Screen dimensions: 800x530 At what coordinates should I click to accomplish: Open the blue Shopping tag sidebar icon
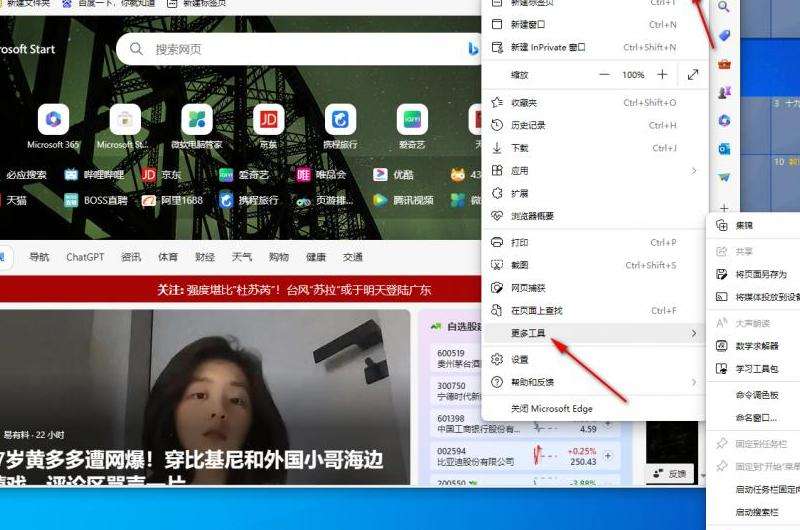(x=724, y=35)
